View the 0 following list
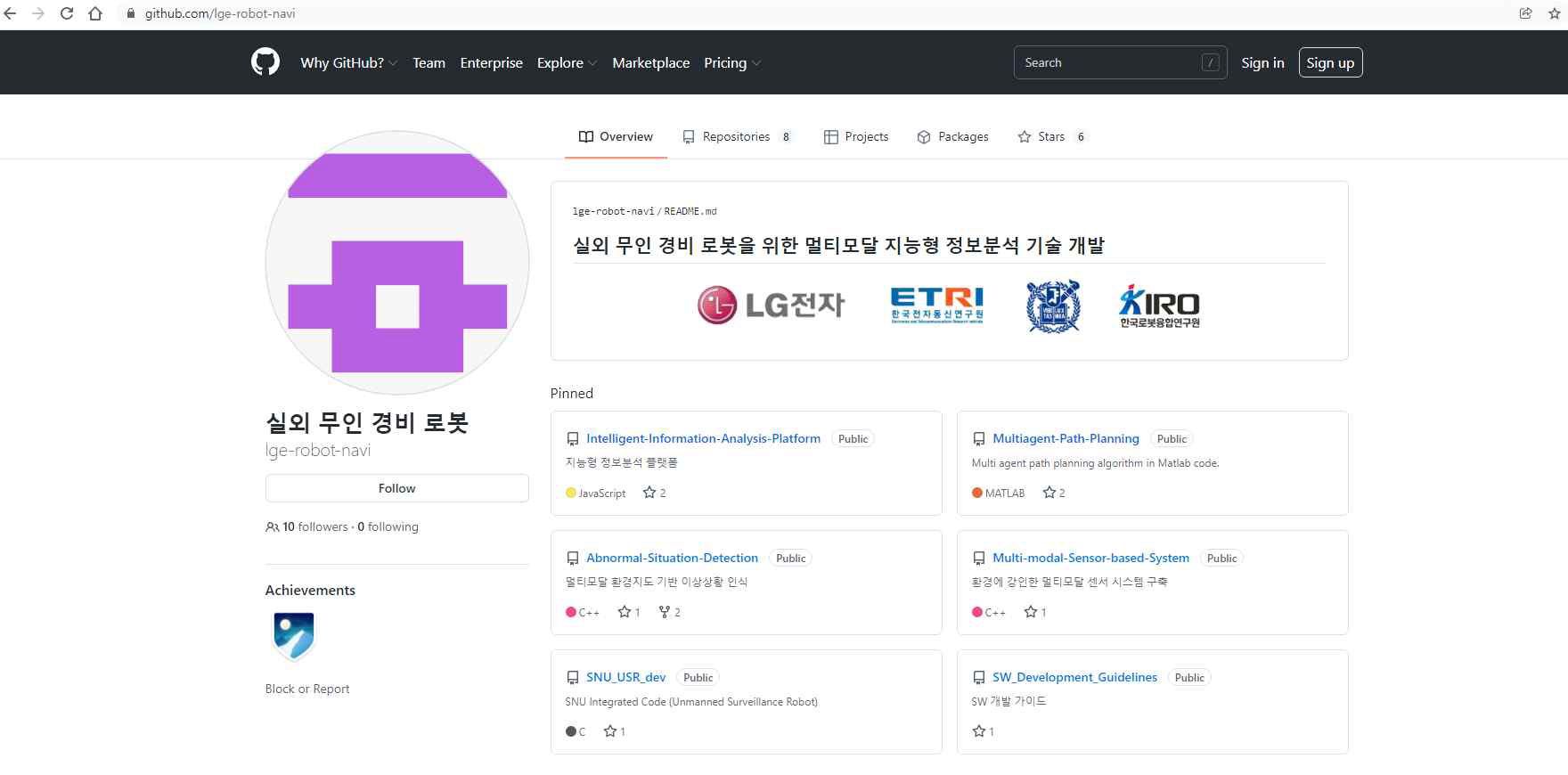 [x=388, y=527]
